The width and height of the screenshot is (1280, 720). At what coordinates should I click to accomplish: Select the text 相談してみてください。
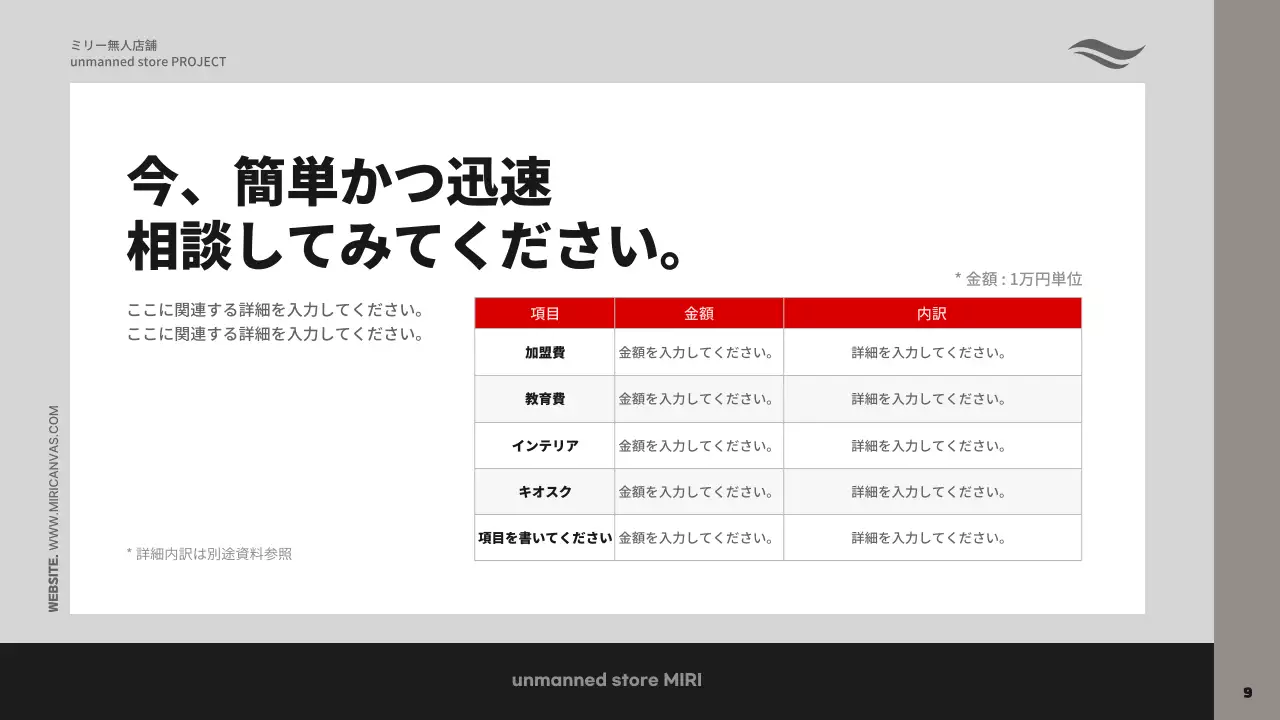point(402,243)
